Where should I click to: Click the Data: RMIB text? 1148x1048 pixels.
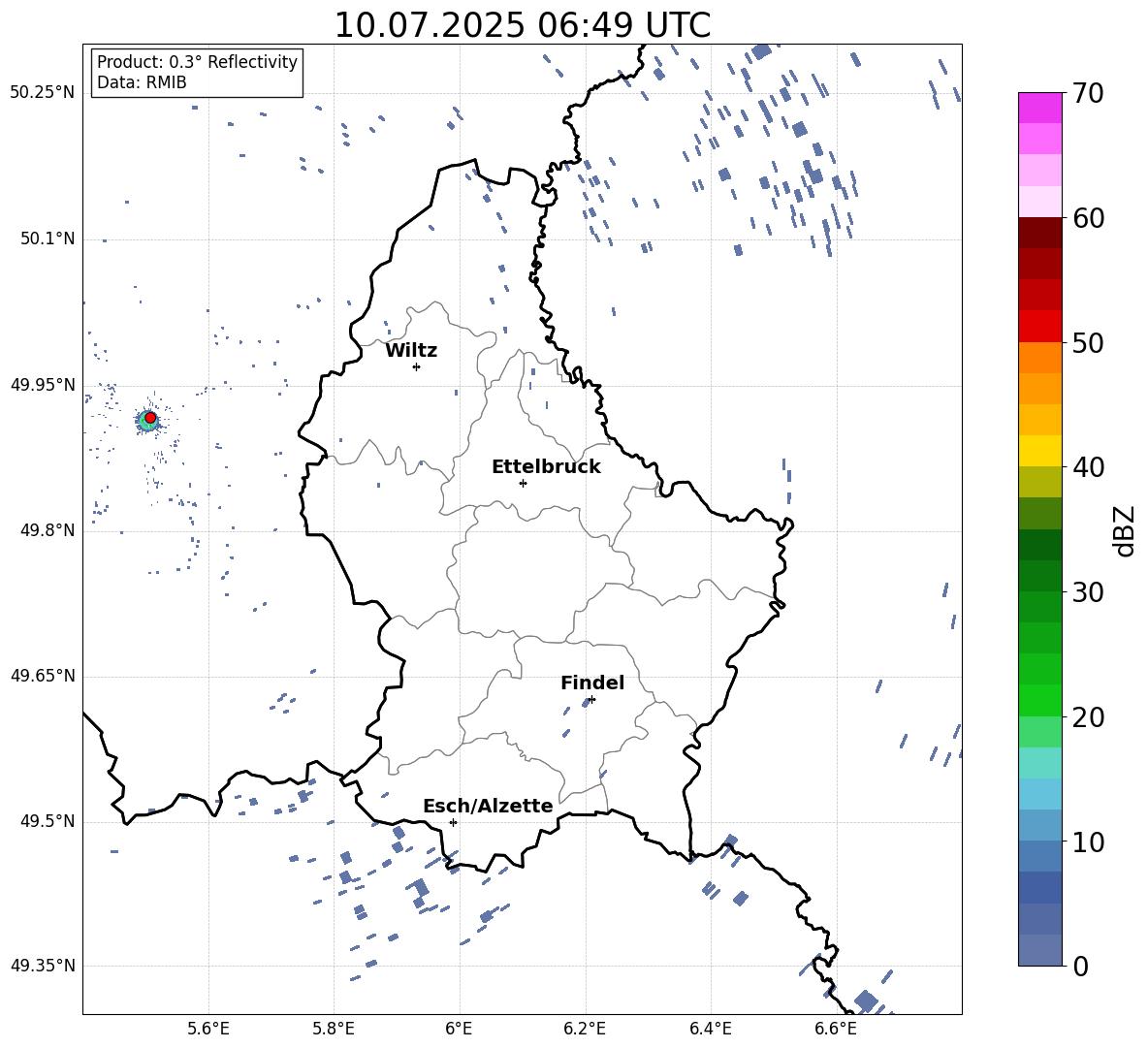[x=142, y=82]
